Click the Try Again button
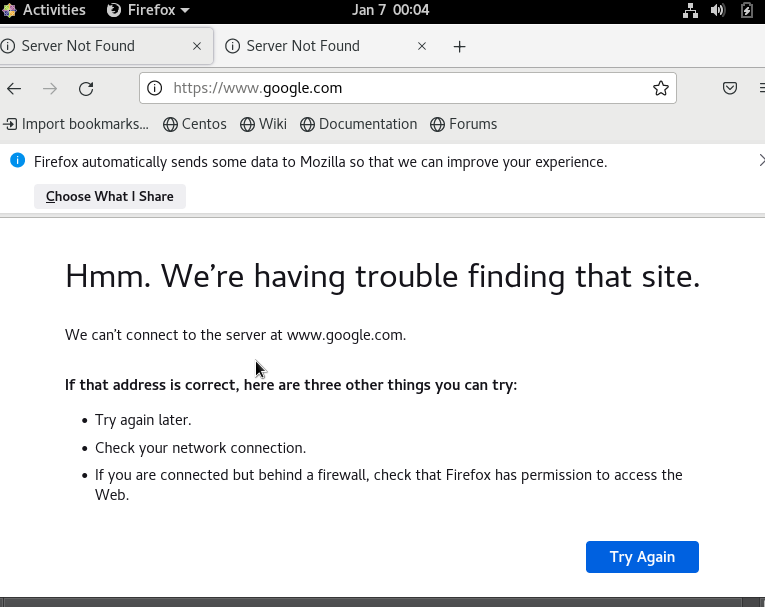Image resolution: width=765 pixels, height=607 pixels. pos(642,557)
